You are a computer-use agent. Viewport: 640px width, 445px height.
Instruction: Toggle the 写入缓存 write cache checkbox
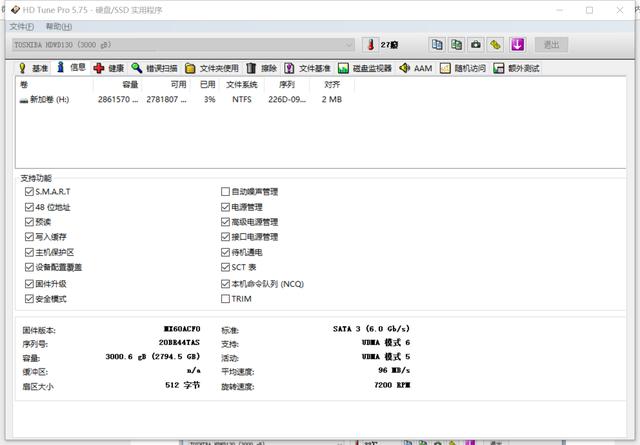pos(29,237)
